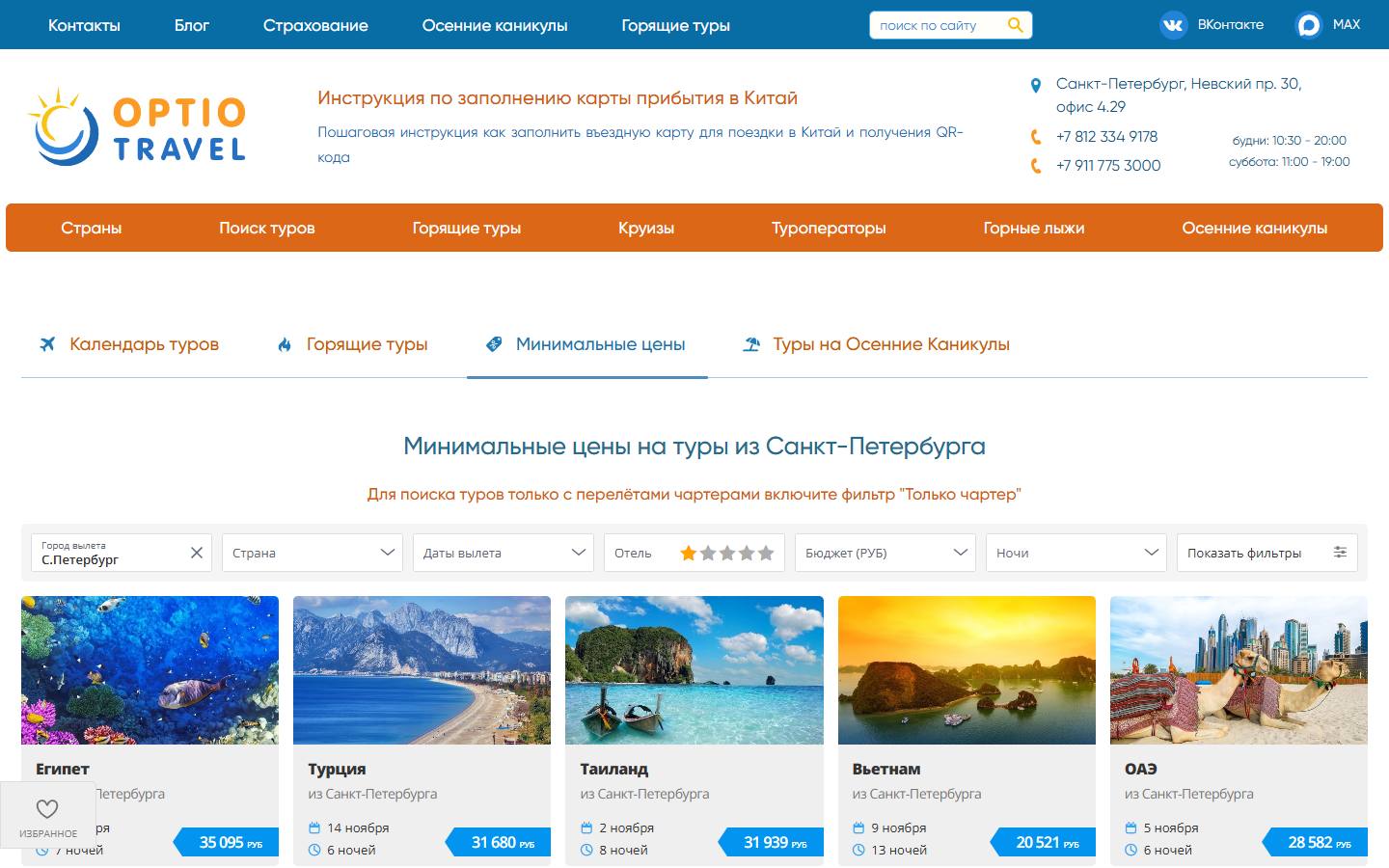Open favorites via the heart icon
This screenshot has height=868, width=1389.
47,809
